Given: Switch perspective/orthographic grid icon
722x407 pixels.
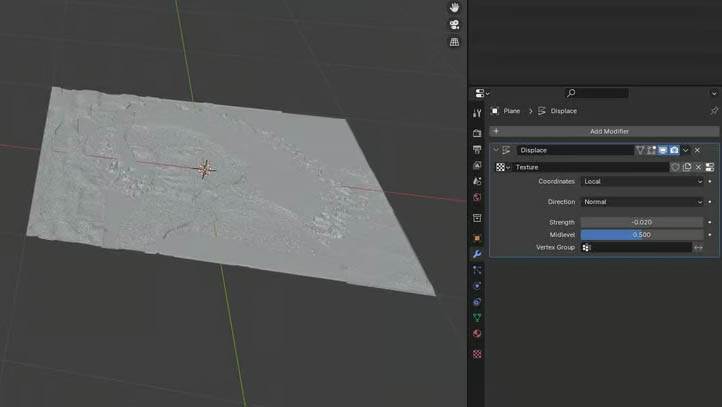Looking at the screenshot, I should (x=454, y=42).
